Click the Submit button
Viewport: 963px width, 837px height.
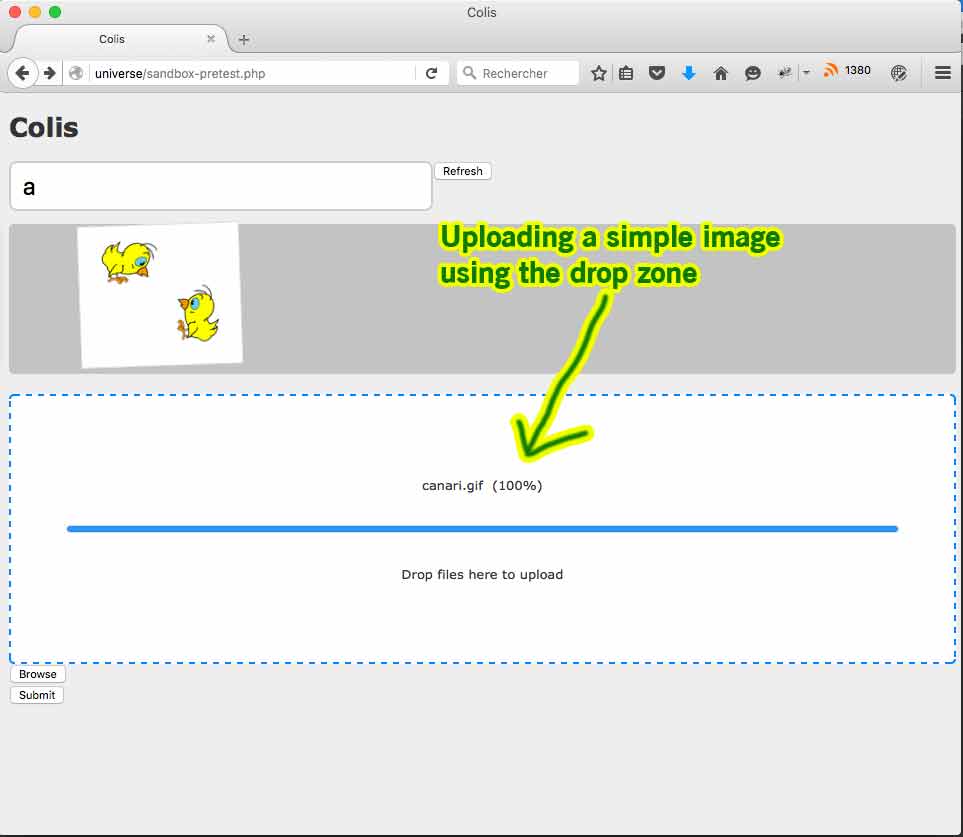(37, 695)
